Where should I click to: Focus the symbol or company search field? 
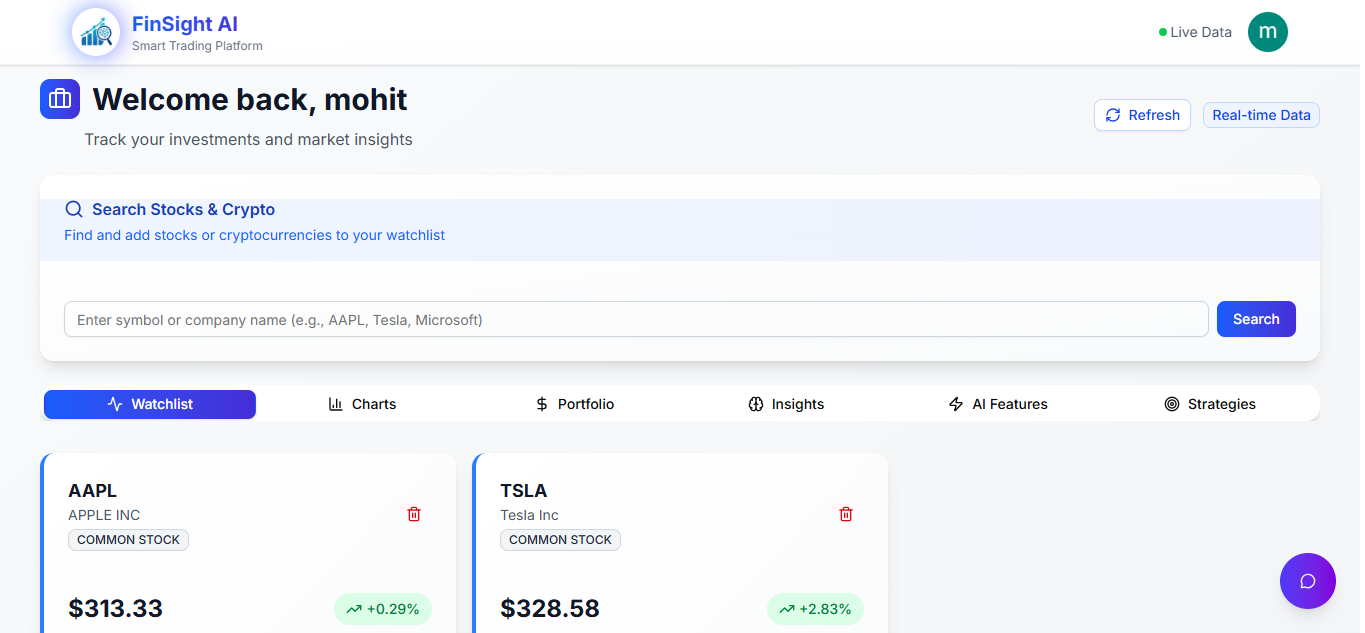click(636, 320)
